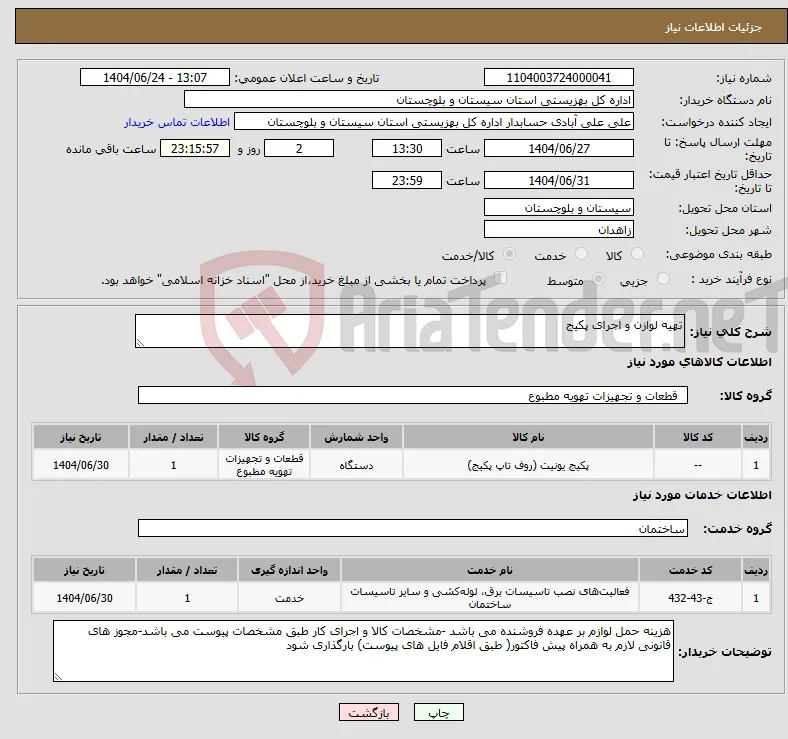788x739 pixels.
Task: Select the متوسط purchase type radio
Action: coord(598,279)
